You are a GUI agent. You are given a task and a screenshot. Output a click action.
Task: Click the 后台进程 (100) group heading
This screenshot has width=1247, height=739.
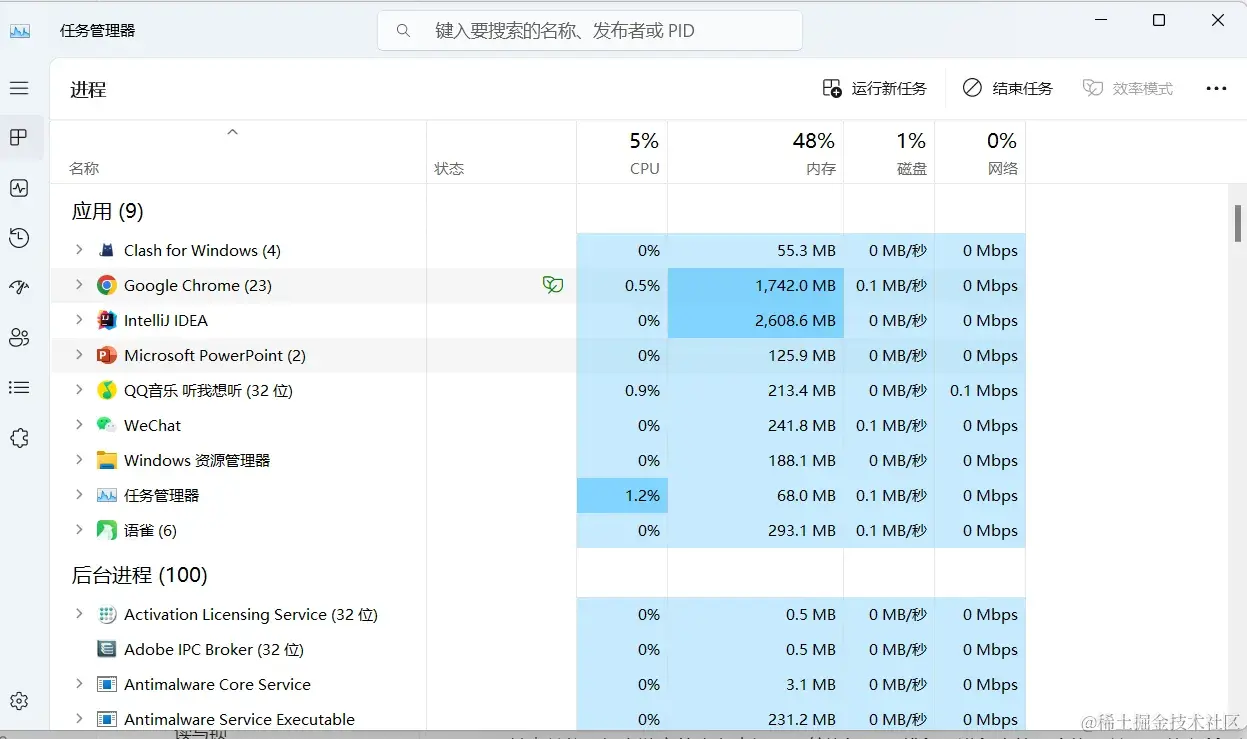pyautogui.click(x=139, y=575)
